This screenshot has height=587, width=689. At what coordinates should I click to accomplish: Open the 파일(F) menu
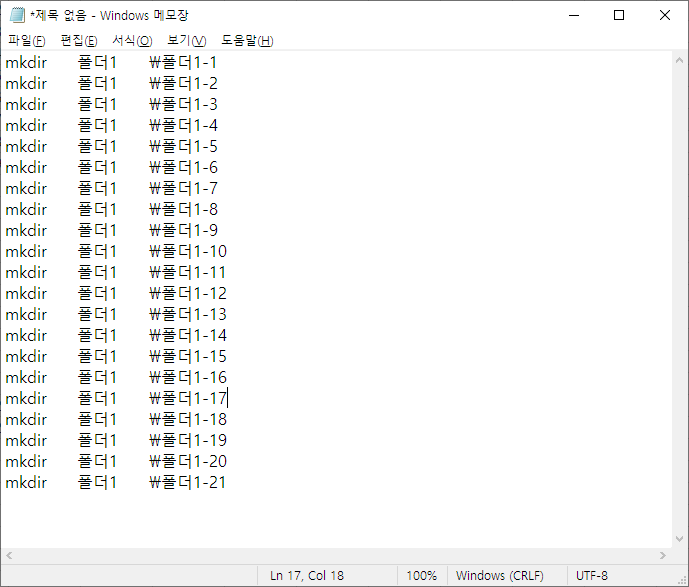26,40
